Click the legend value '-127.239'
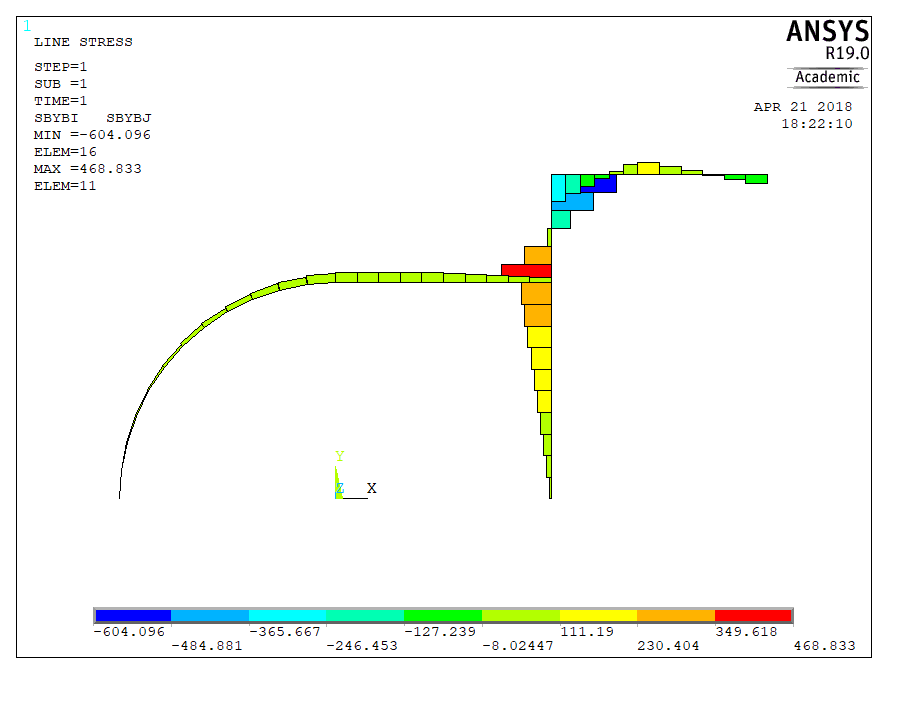The image size is (898, 719). [x=440, y=632]
